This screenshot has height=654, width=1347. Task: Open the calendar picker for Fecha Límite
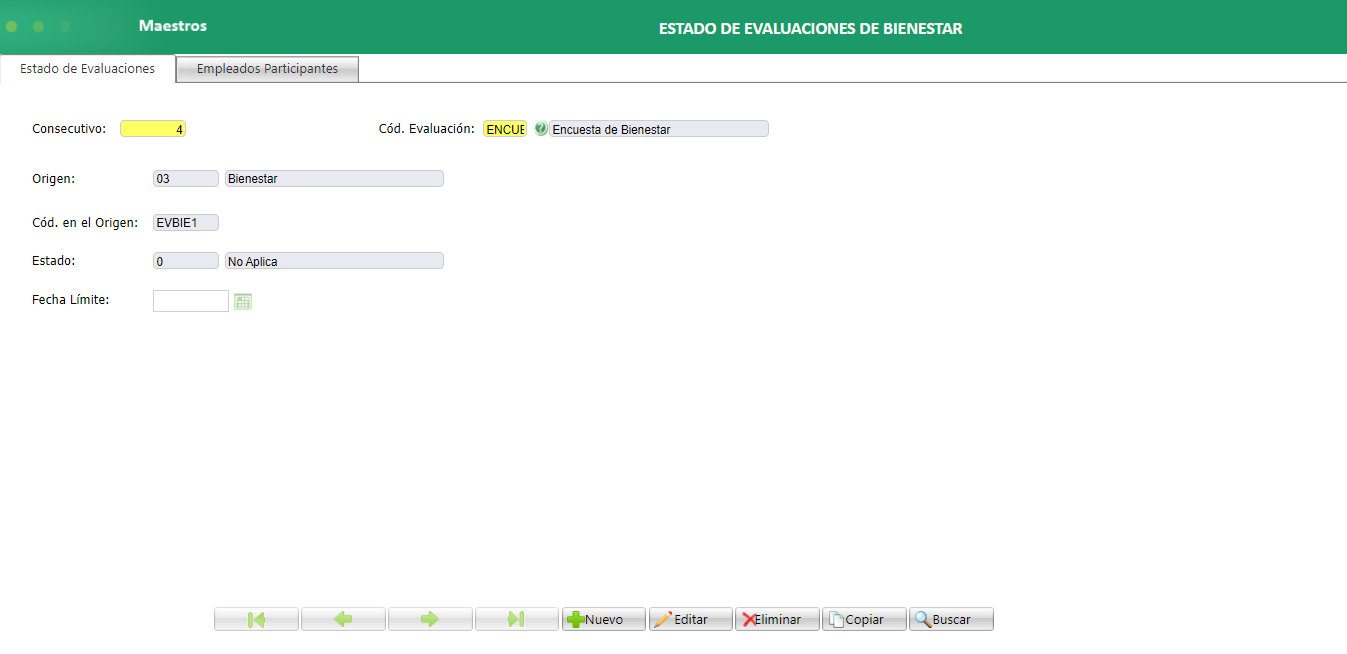(x=242, y=300)
